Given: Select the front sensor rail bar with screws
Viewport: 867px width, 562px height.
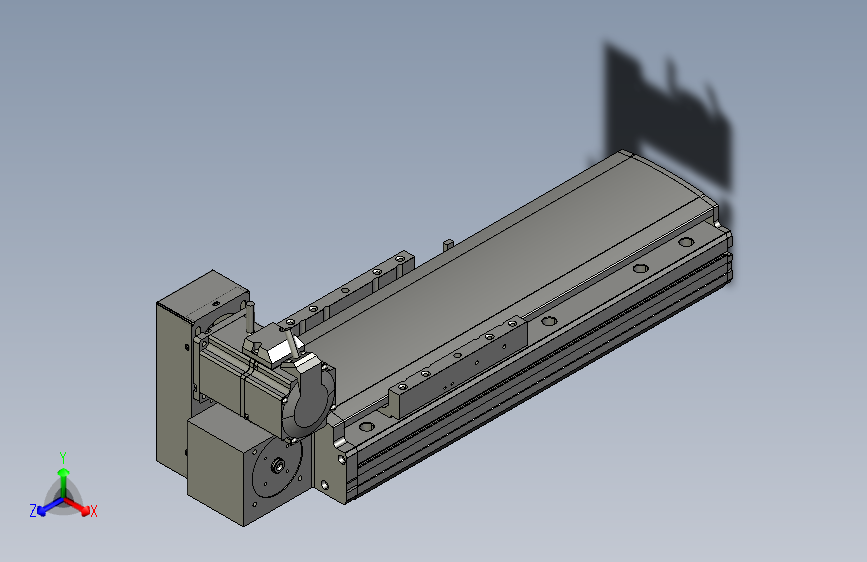Looking at the screenshot, I should click(x=458, y=368).
